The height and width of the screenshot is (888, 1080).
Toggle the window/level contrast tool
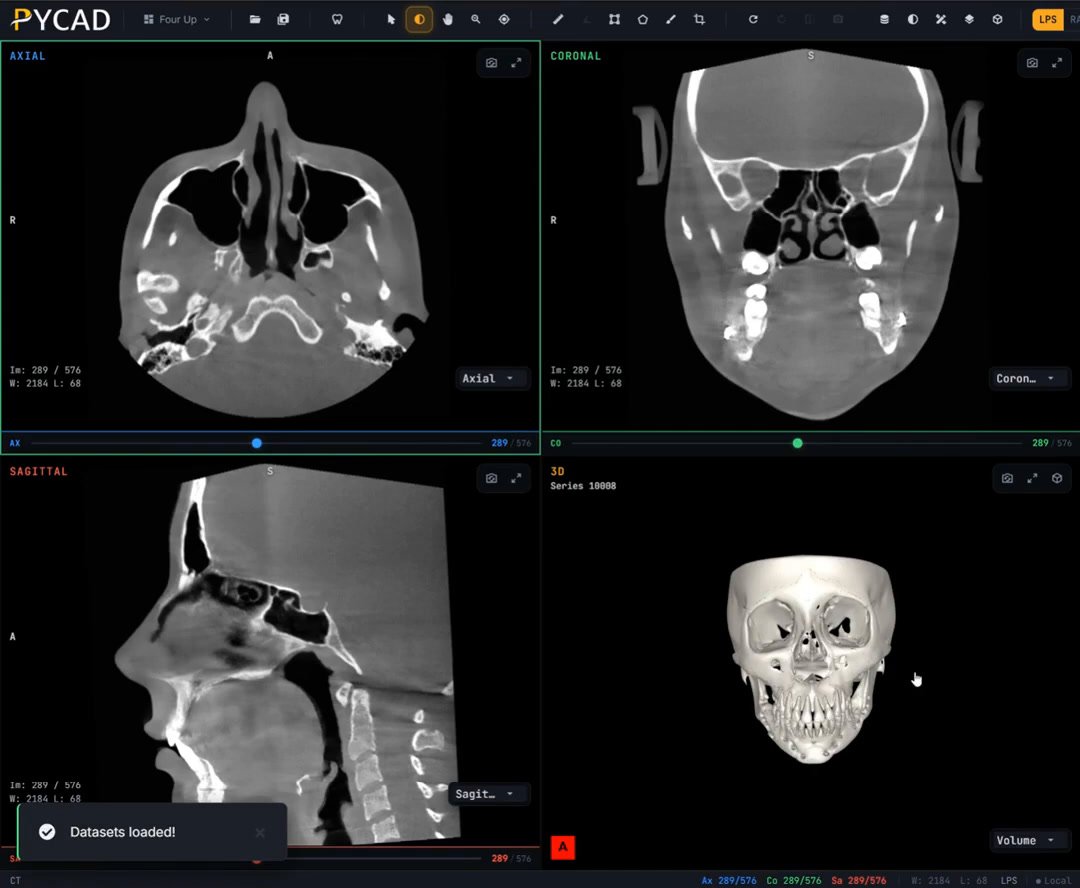[x=419, y=19]
